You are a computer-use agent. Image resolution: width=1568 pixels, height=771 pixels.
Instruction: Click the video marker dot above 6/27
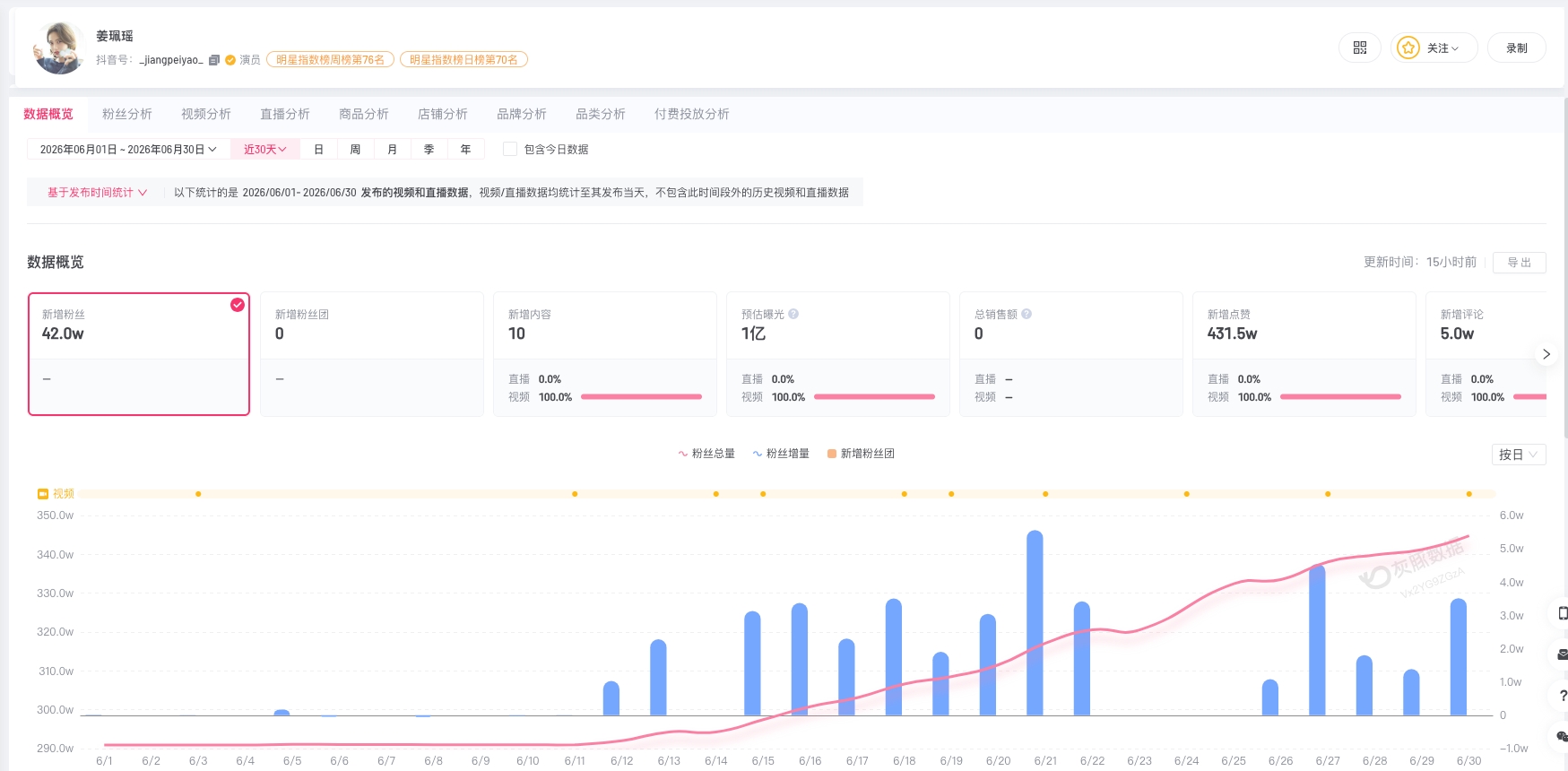(x=1328, y=494)
